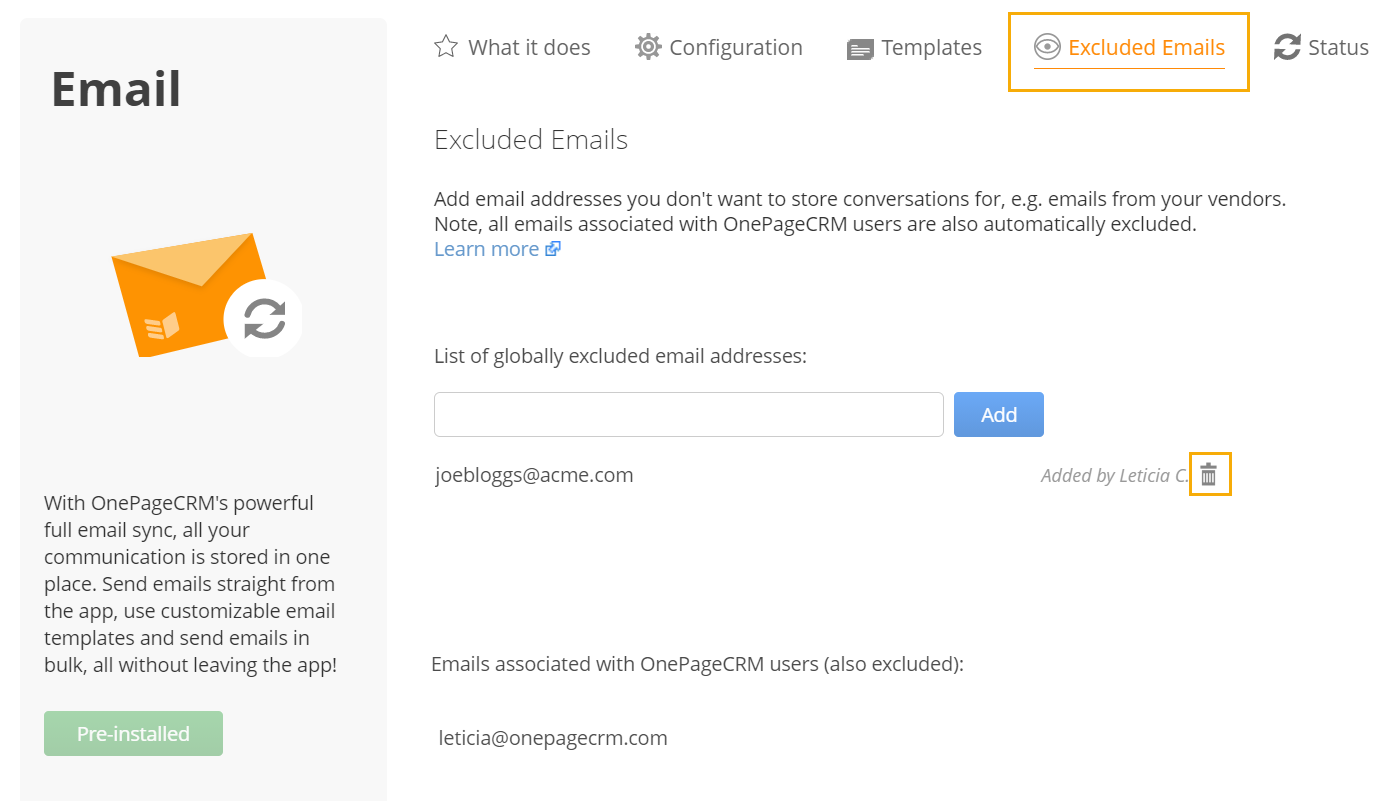Click the green Pre-installed button

tap(133, 734)
